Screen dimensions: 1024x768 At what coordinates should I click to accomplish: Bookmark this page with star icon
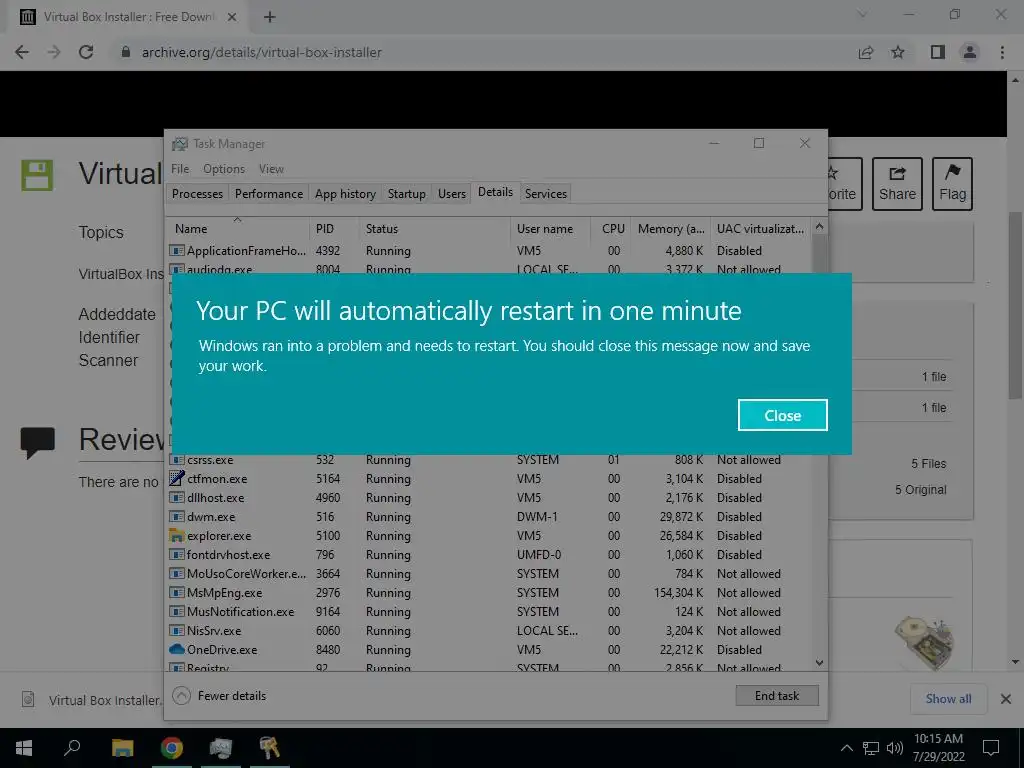click(898, 52)
